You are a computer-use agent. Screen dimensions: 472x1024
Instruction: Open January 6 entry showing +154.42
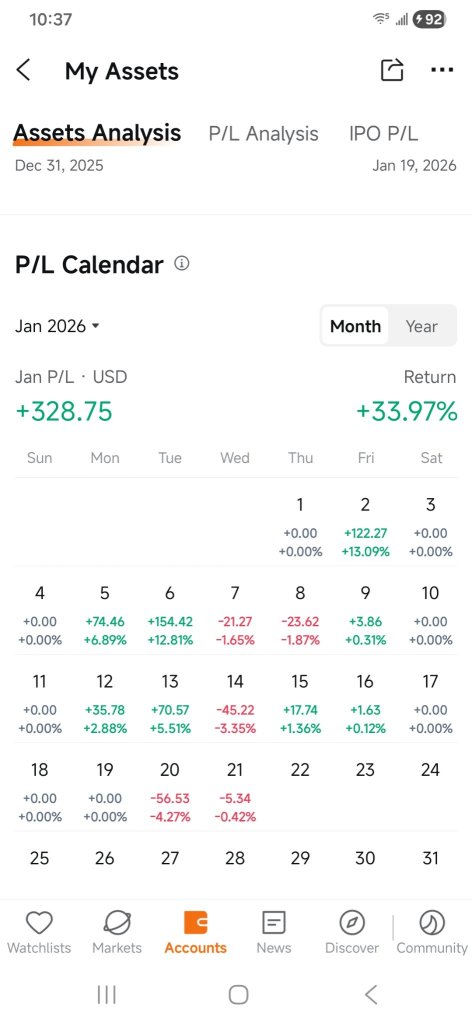(x=170, y=616)
